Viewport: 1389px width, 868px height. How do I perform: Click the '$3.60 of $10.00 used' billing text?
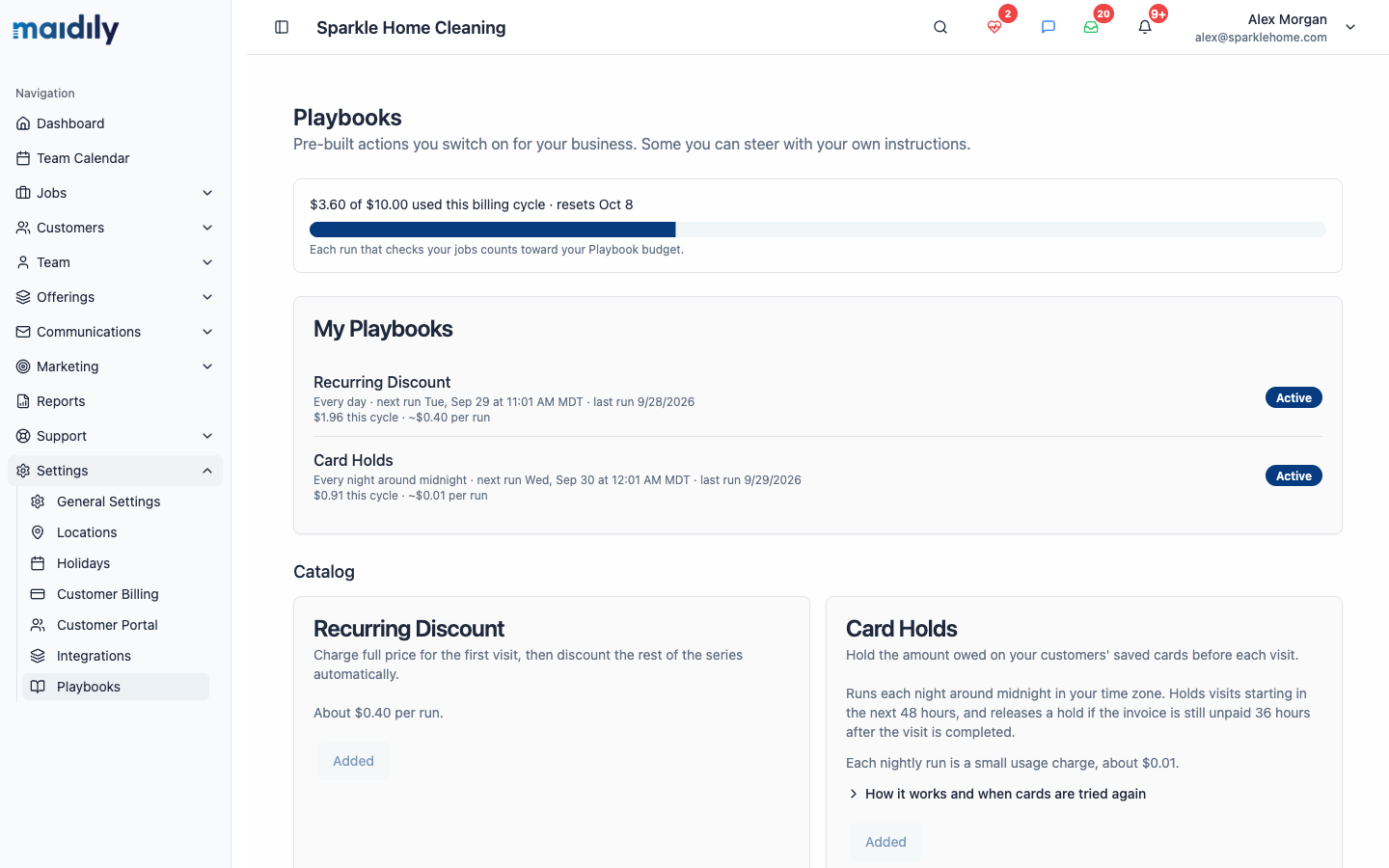point(472,204)
